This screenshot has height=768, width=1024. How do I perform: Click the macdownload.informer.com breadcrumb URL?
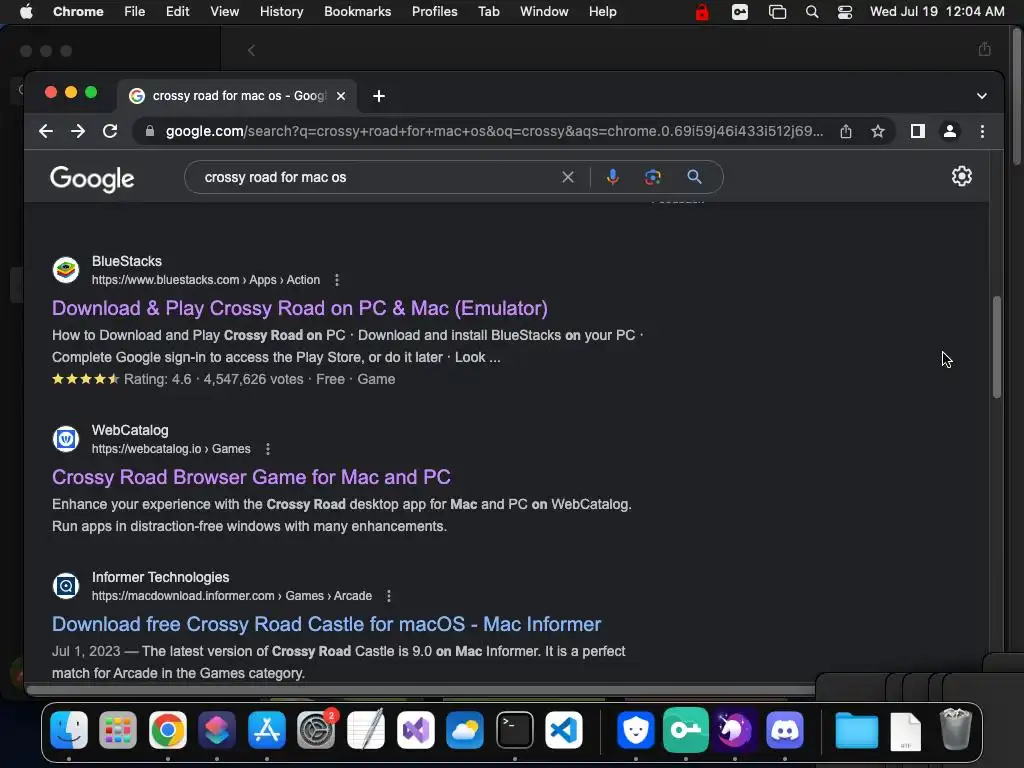tap(232, 596)
